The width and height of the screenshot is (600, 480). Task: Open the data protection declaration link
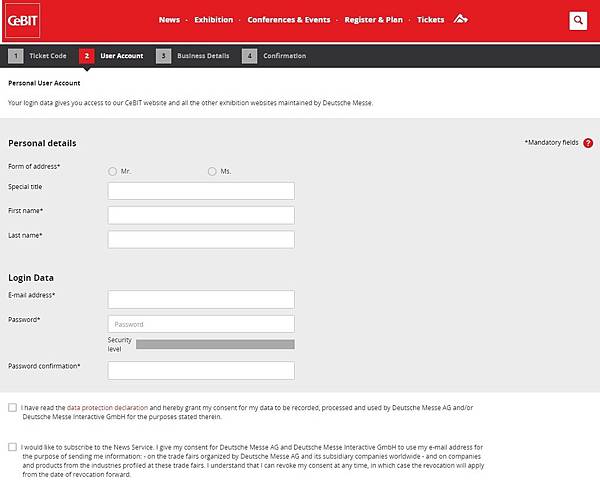(x=107, y=408)
